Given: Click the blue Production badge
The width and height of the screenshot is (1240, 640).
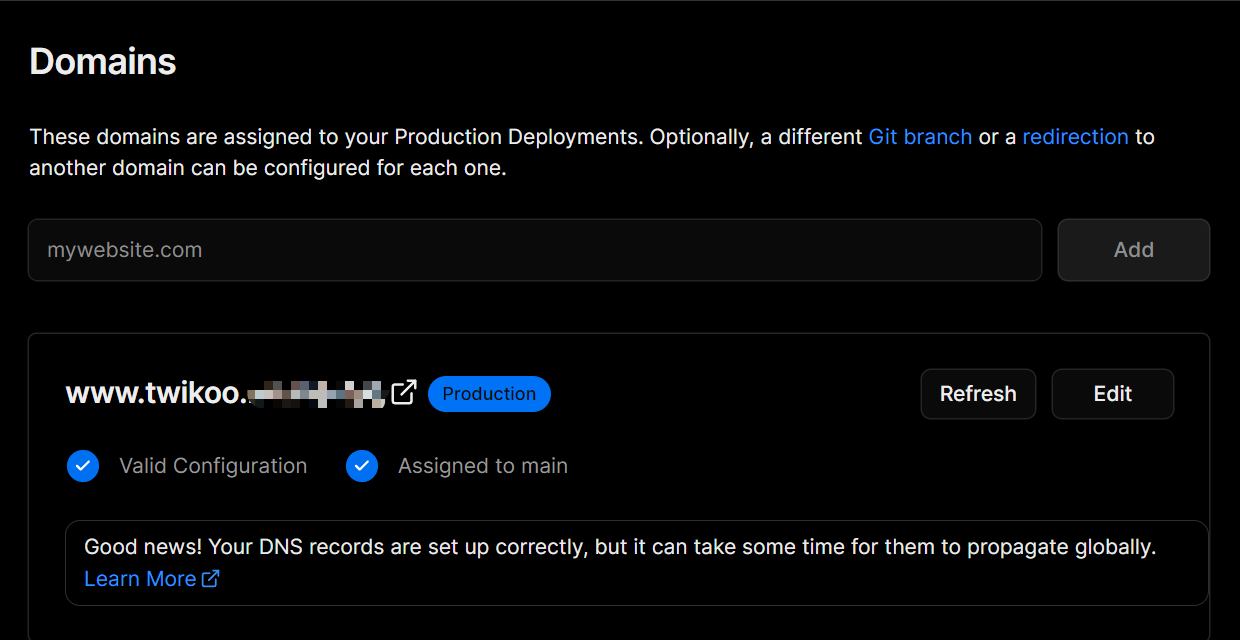Looking at the screenshot, I should (489, 394).
